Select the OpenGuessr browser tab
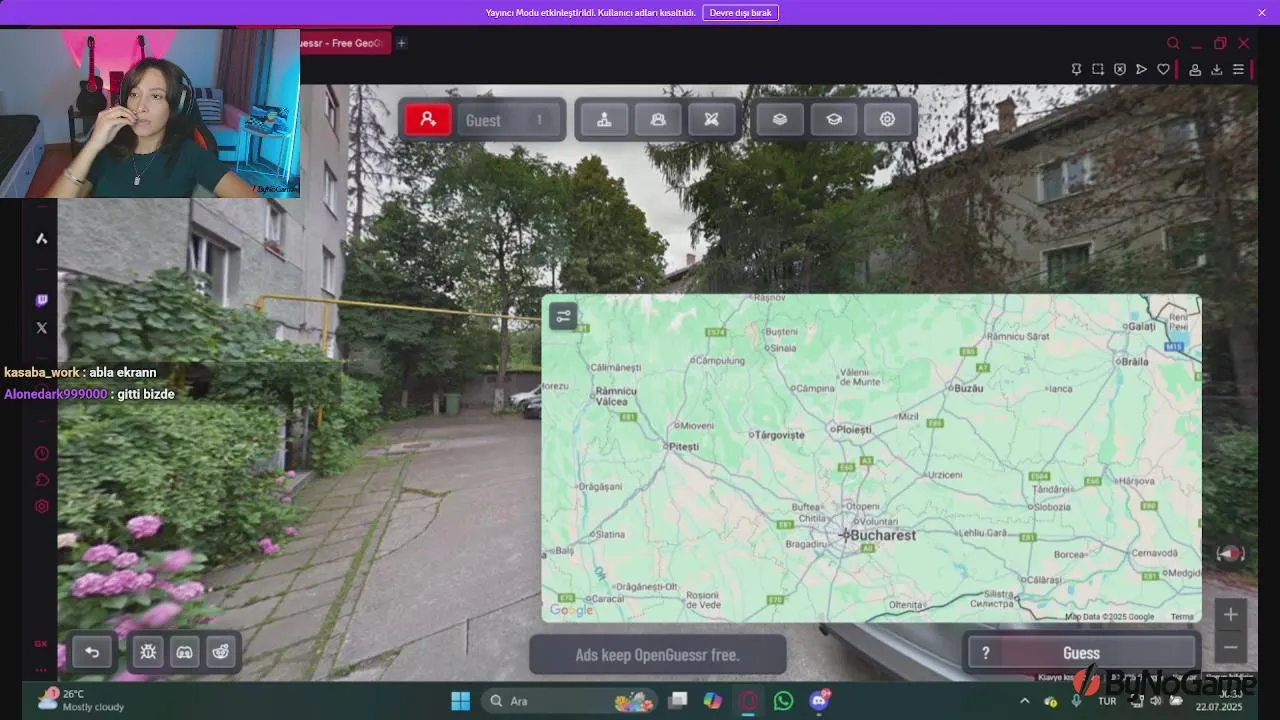This screenshot has height=720, width=1280. coord(345,43)
